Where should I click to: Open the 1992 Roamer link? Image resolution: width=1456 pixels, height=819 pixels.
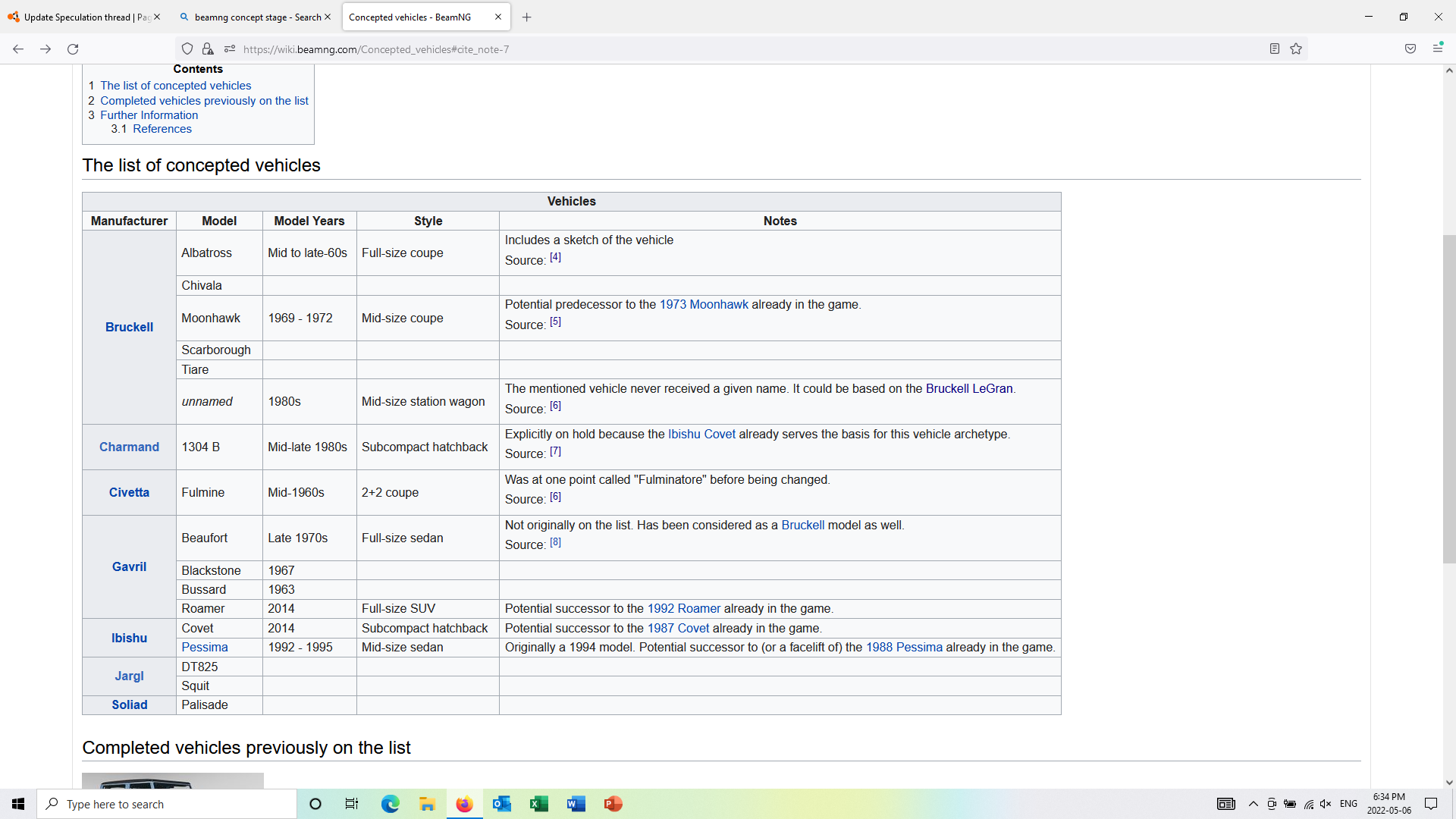point(683,608)
